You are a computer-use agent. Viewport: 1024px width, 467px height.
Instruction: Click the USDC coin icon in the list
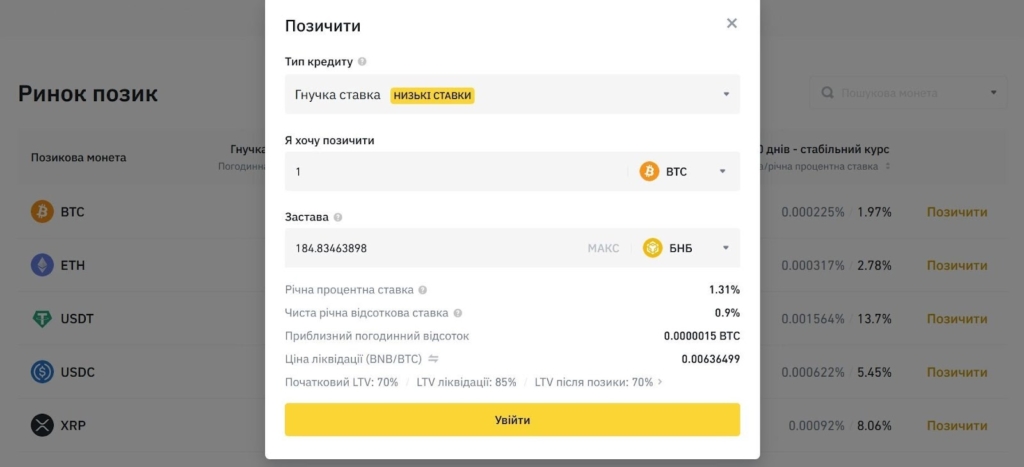point(42,372)
